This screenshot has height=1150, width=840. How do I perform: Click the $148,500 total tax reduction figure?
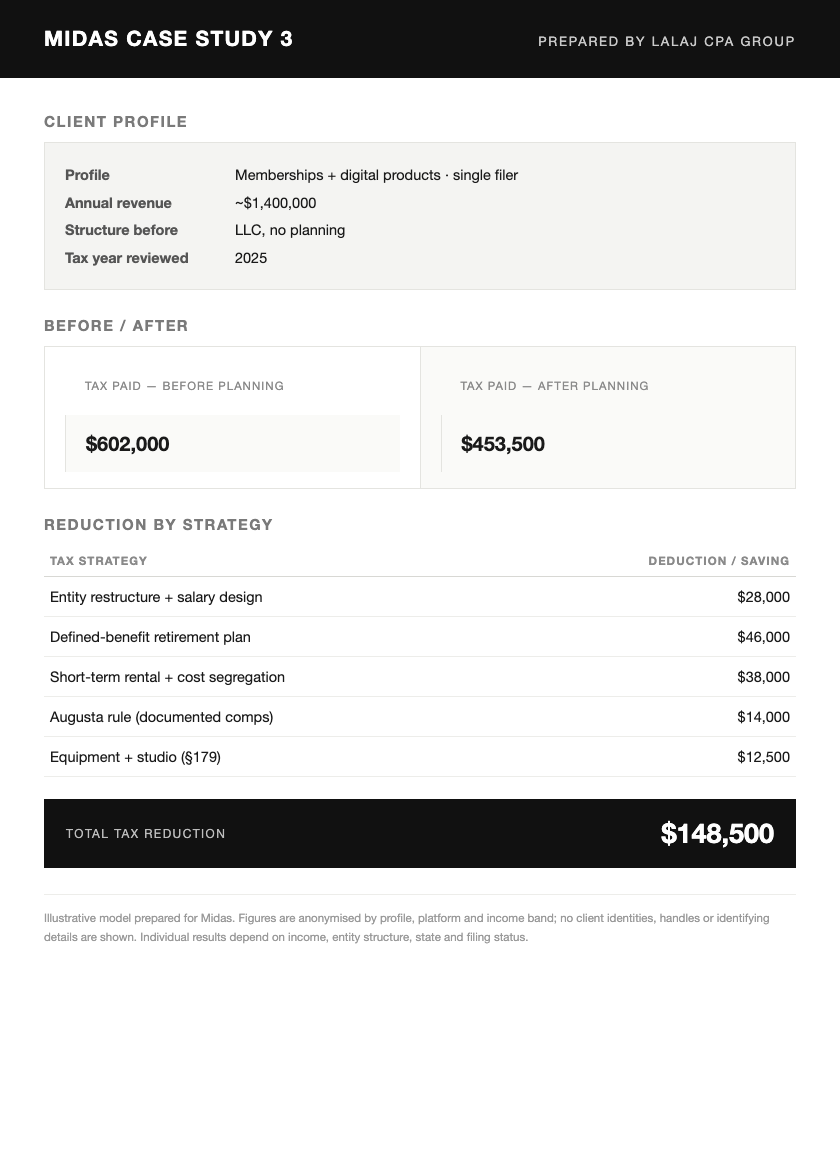[717, 834]
